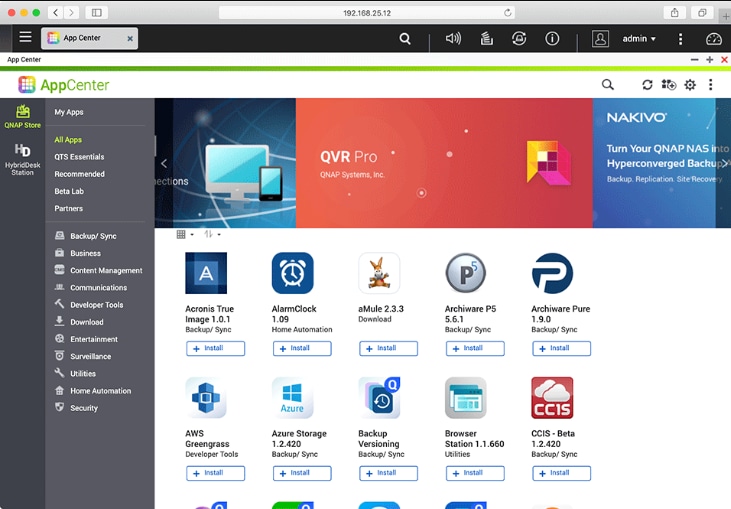
Task: Open the grid view mode dropdown
Action: tap(185, 234)
